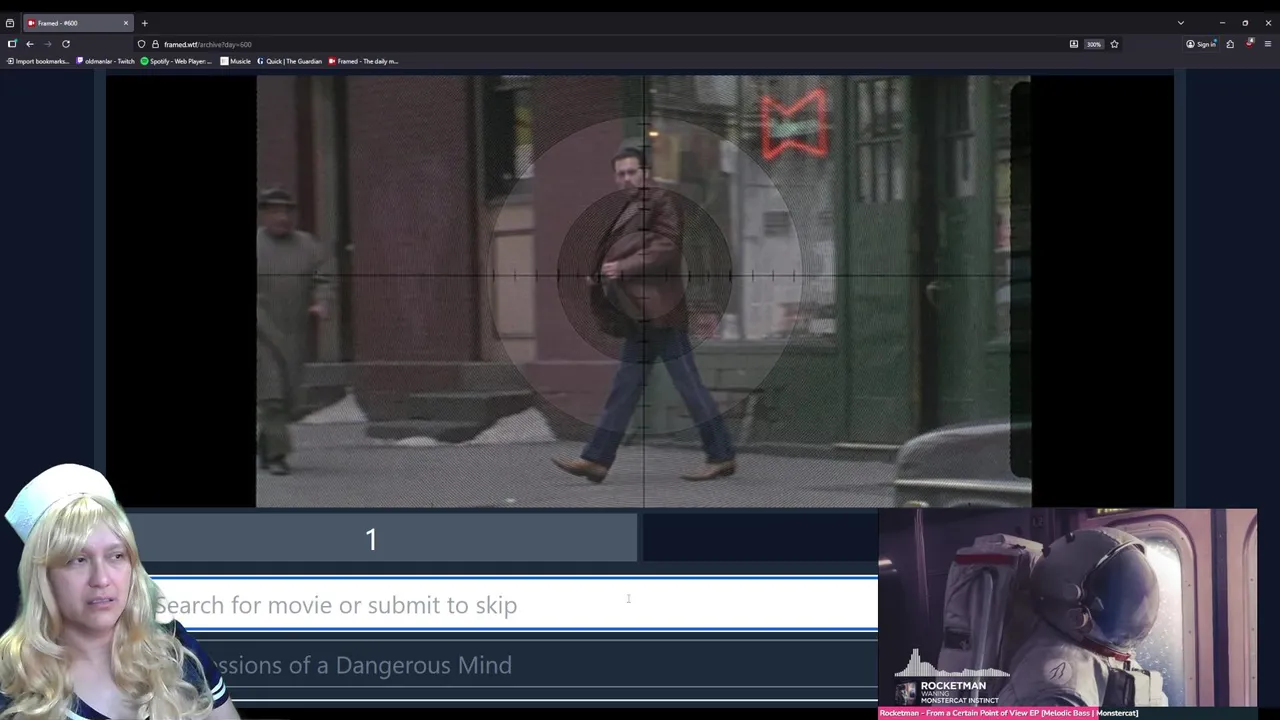Open tracking protection shield icon

[x=141, y=44]
